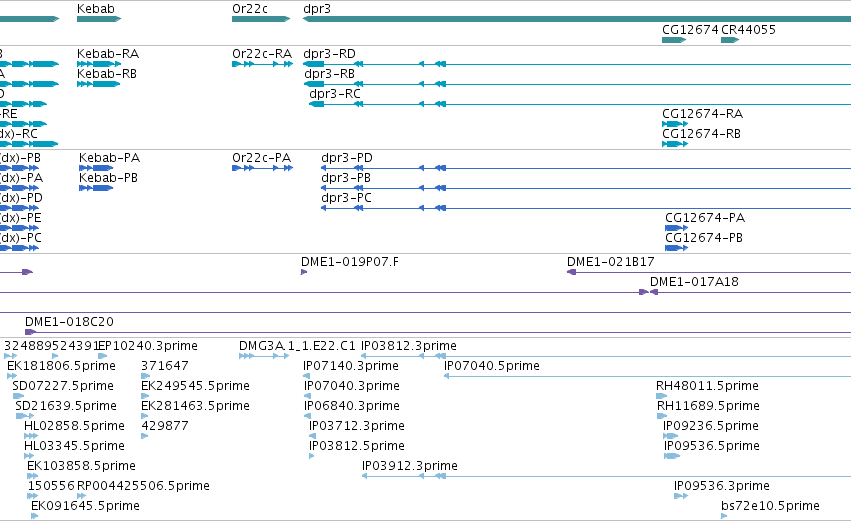Select the EK103858.5prime EST label
The width and height of the screenshot is (851, 521).
coord(81,467)
